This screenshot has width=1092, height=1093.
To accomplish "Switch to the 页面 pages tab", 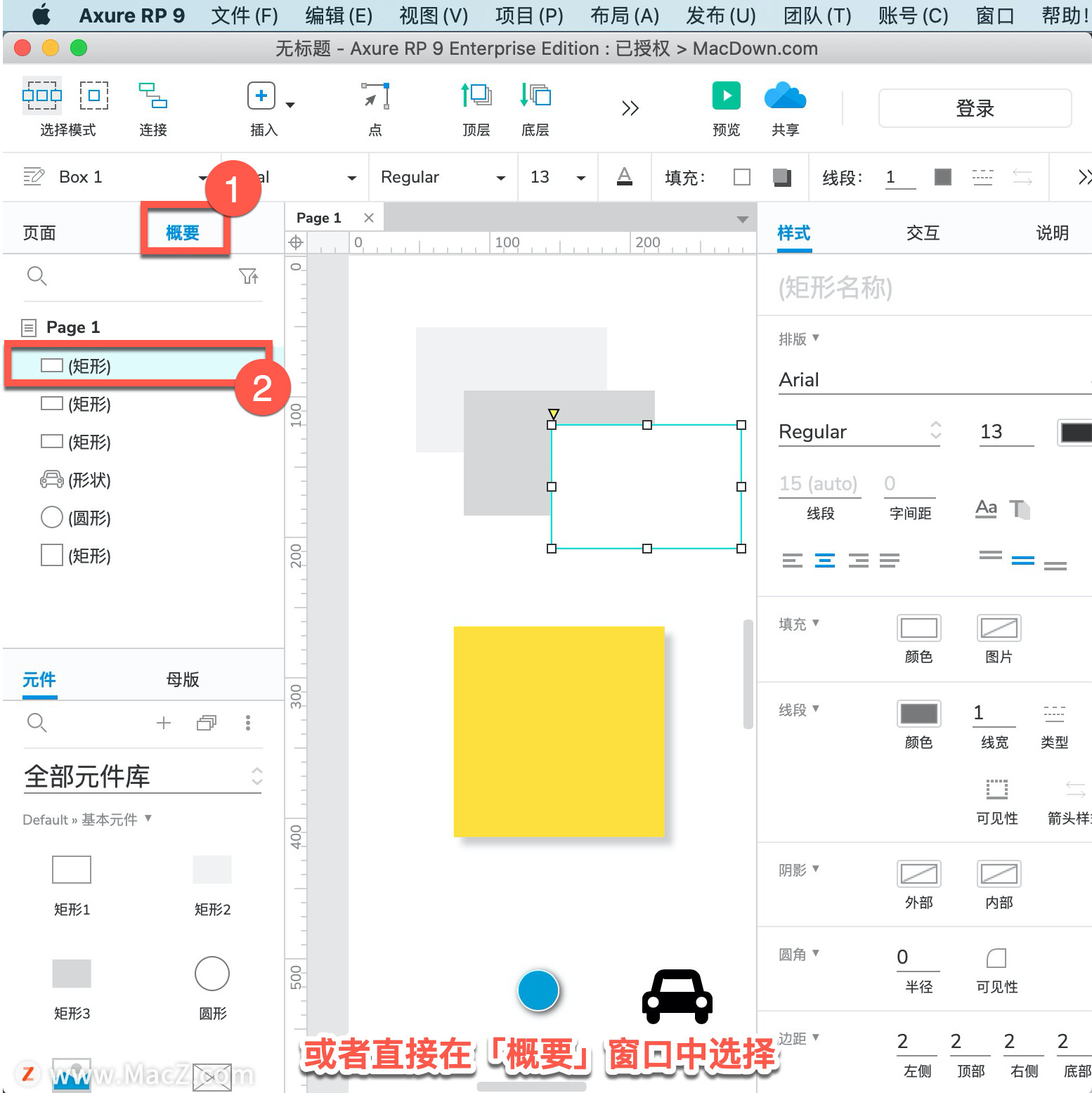I will [39, 233].
